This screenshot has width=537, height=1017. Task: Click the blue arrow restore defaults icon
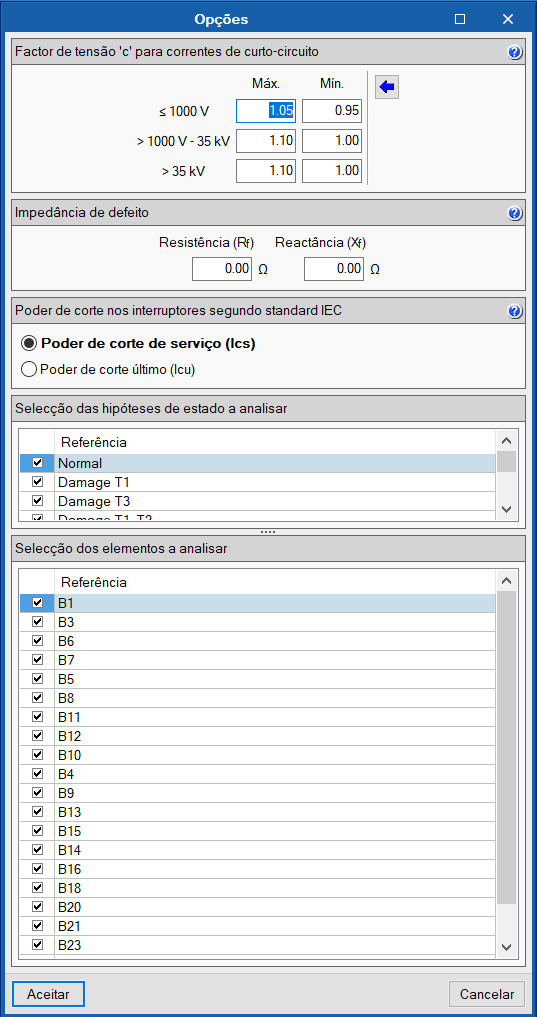387,87
